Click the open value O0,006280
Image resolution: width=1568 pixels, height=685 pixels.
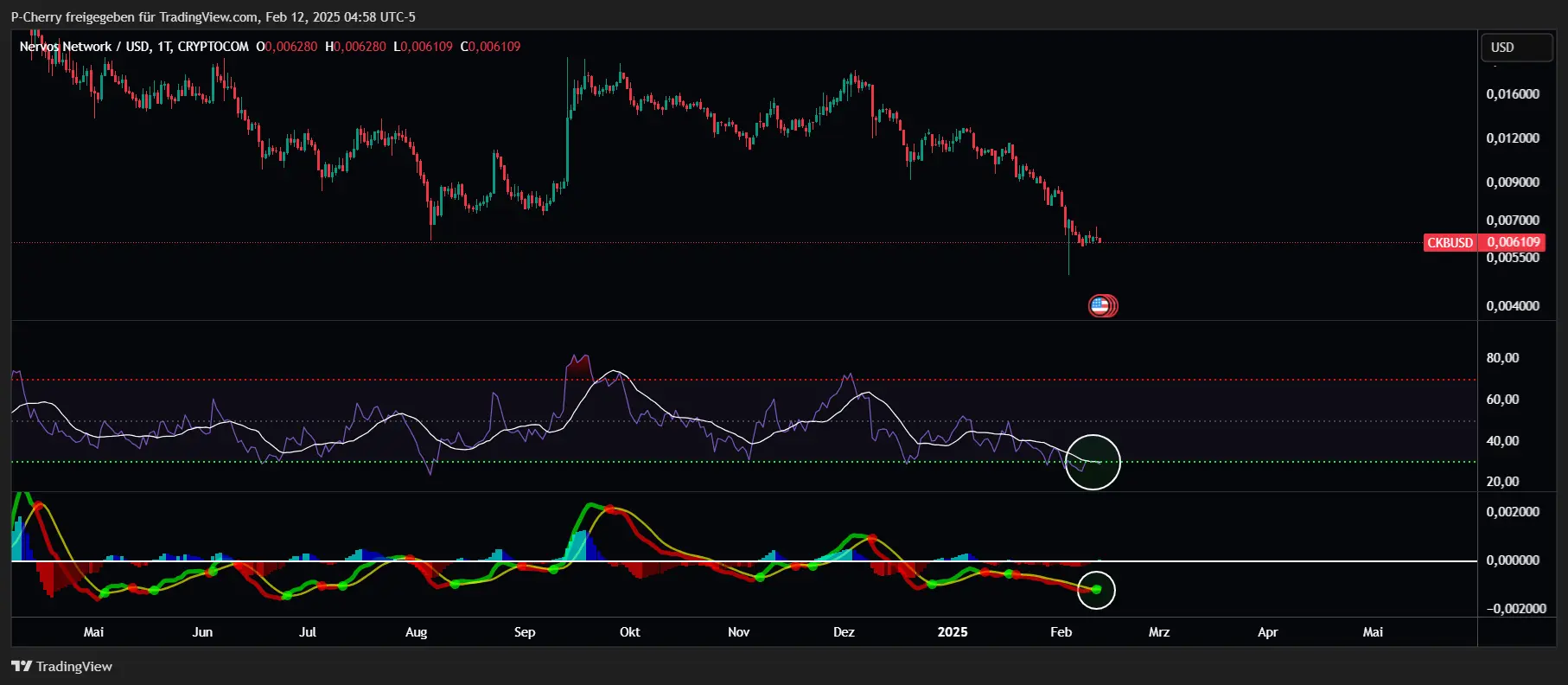287,47
